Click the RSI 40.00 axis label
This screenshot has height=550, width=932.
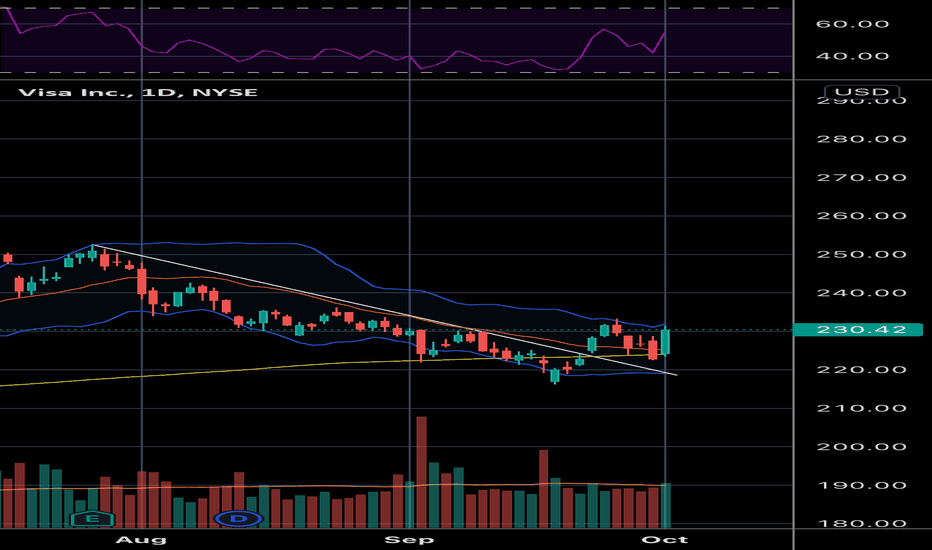[852, 56]
